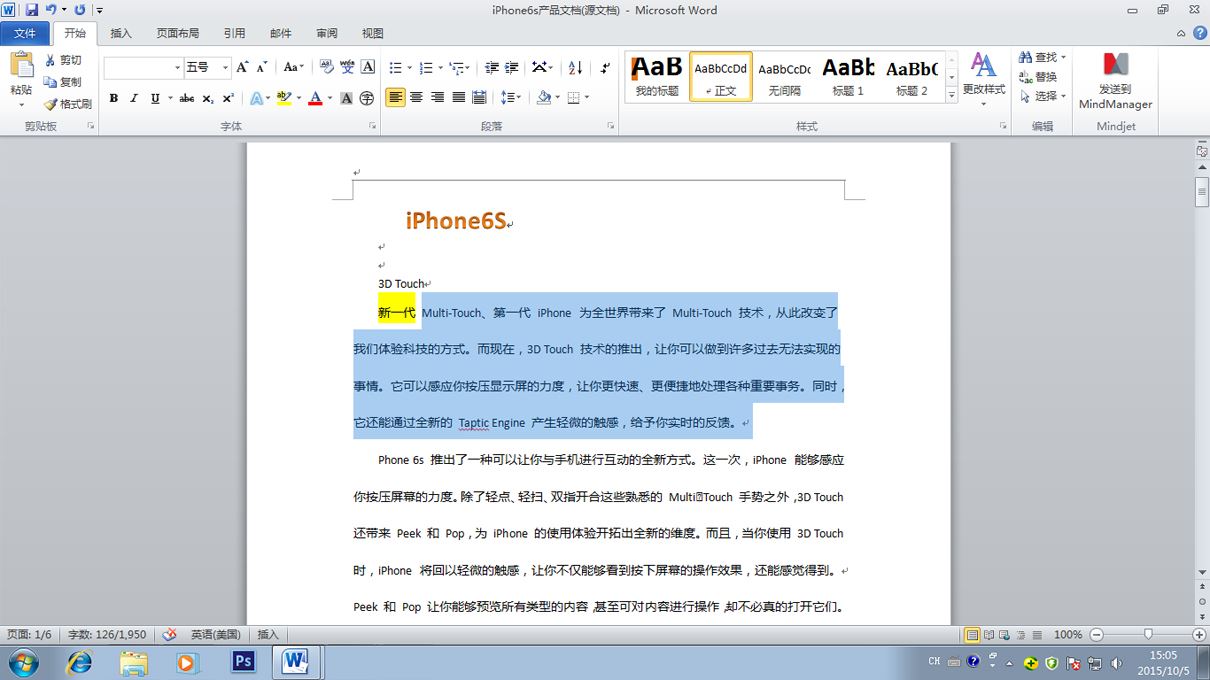Switch to the View (视图) tab
The height and width of the screenshot is (680, 1210).
click(373, 33)
